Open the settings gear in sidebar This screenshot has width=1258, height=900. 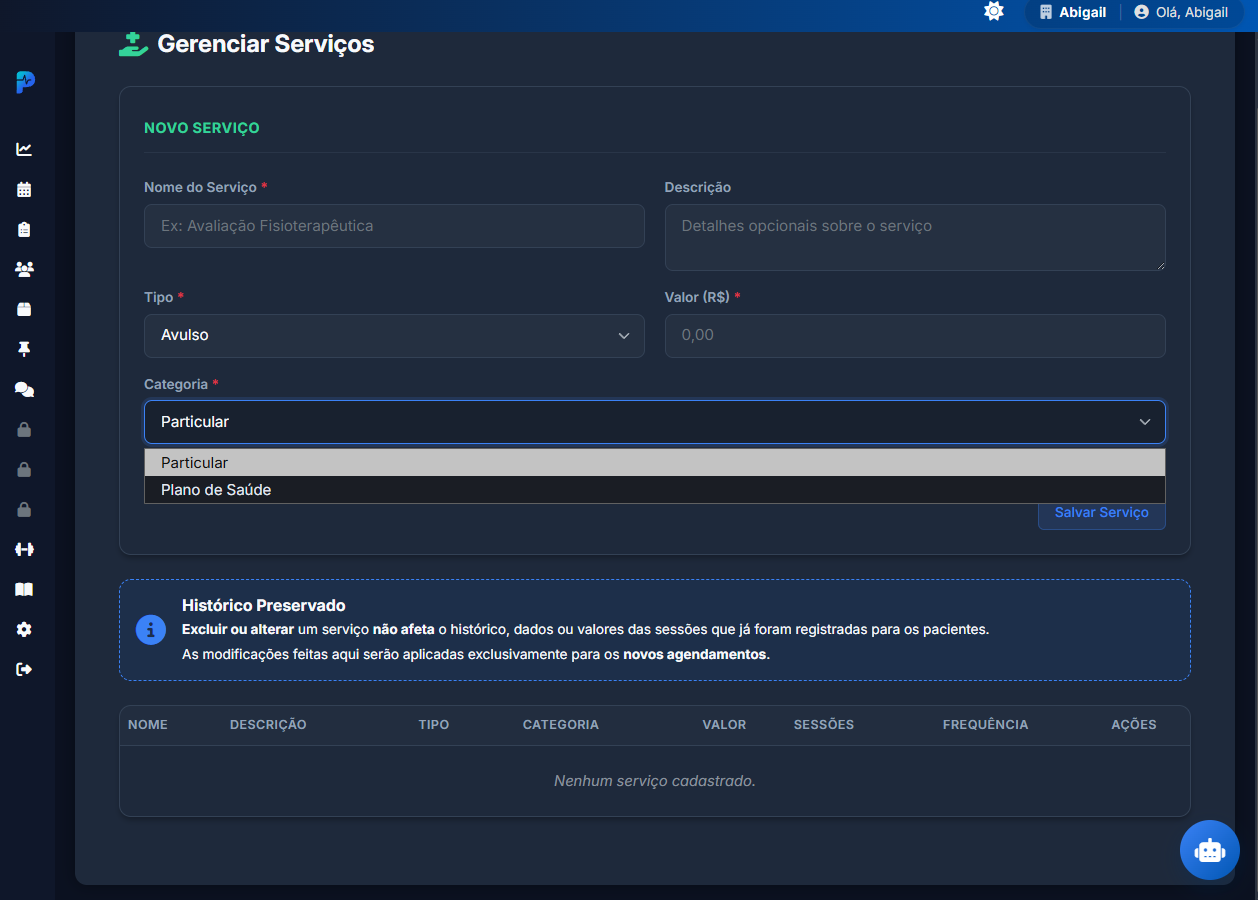click(x=24, y=629)
